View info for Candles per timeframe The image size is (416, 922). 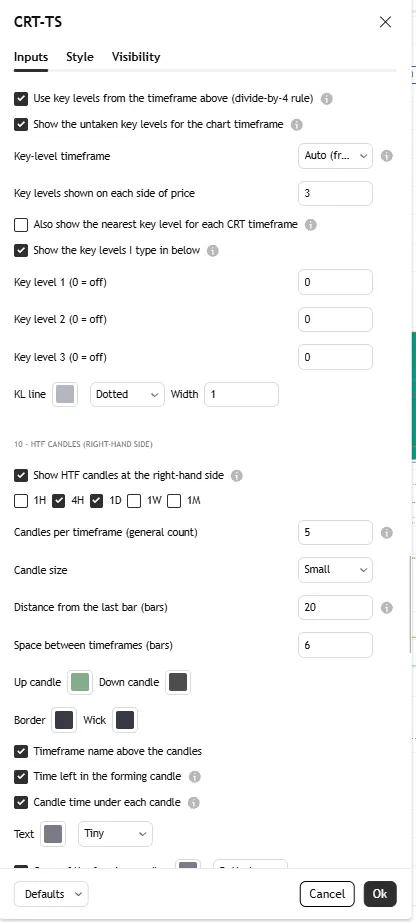click(x=387, y=533)
